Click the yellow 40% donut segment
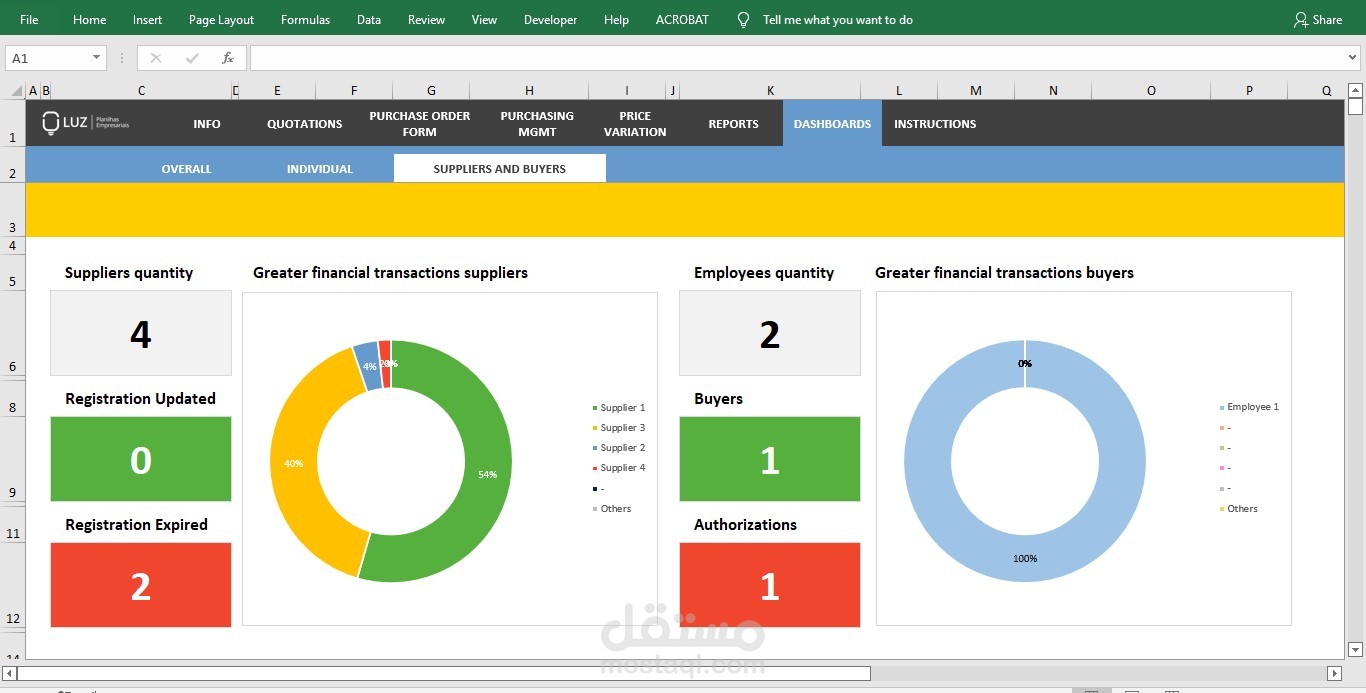The width and height of the screenshot is (1366, 693). (294, 464)
